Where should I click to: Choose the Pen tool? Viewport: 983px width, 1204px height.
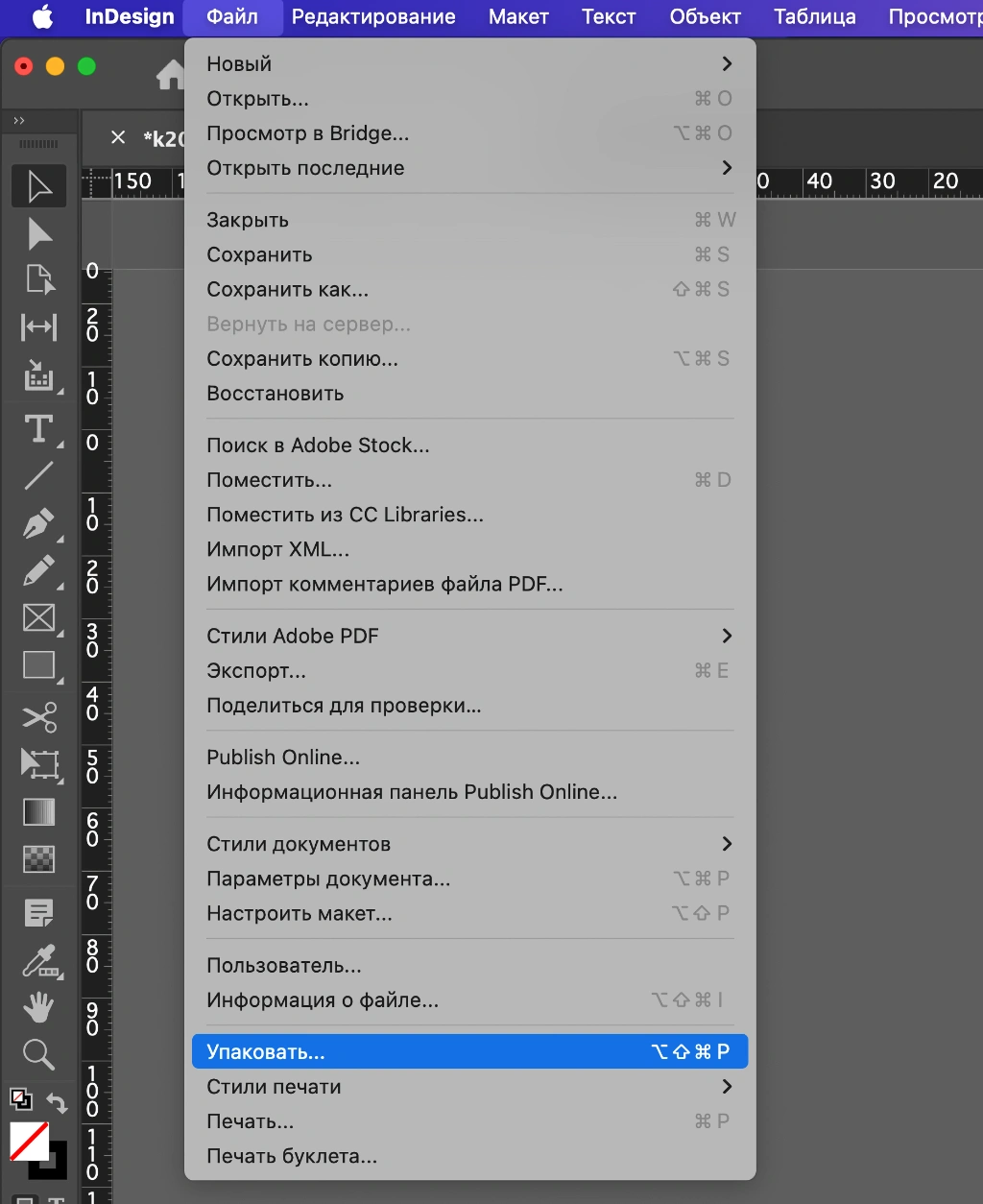coord(39,524)
